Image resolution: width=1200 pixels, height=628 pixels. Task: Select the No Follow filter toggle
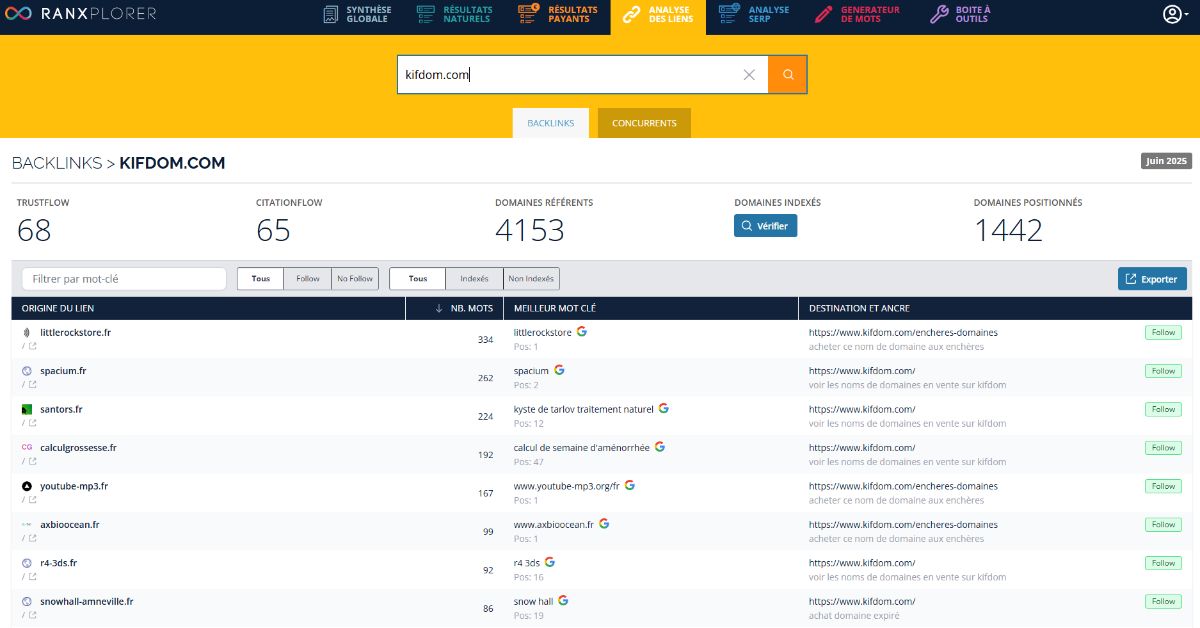(x=355, y=279)
